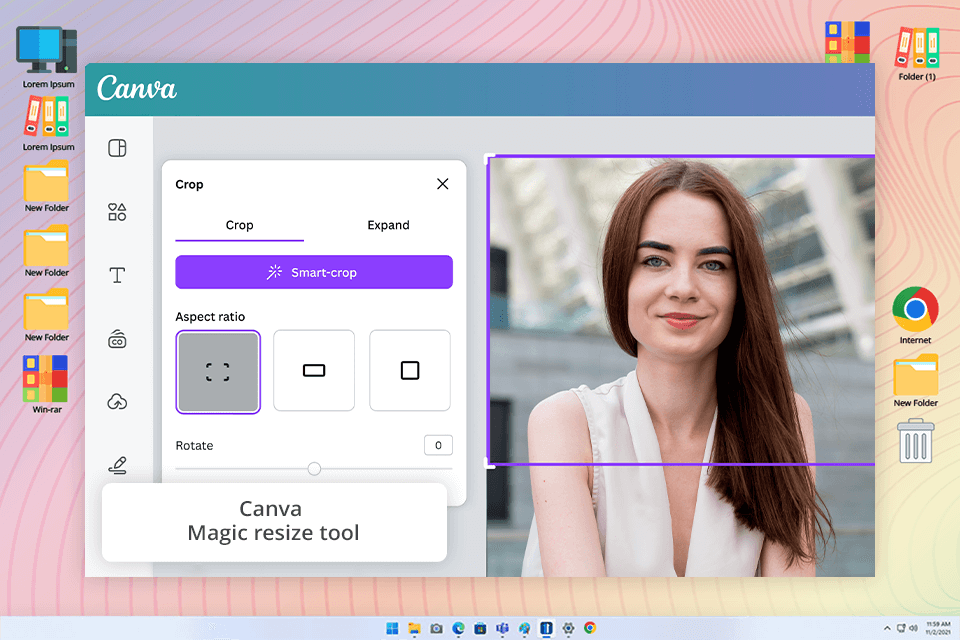This screenshot has width=960, height=640.
Task: Open the Elements shapes icon in sidebar
Action: pyautogui.click(x=117, y=212)
